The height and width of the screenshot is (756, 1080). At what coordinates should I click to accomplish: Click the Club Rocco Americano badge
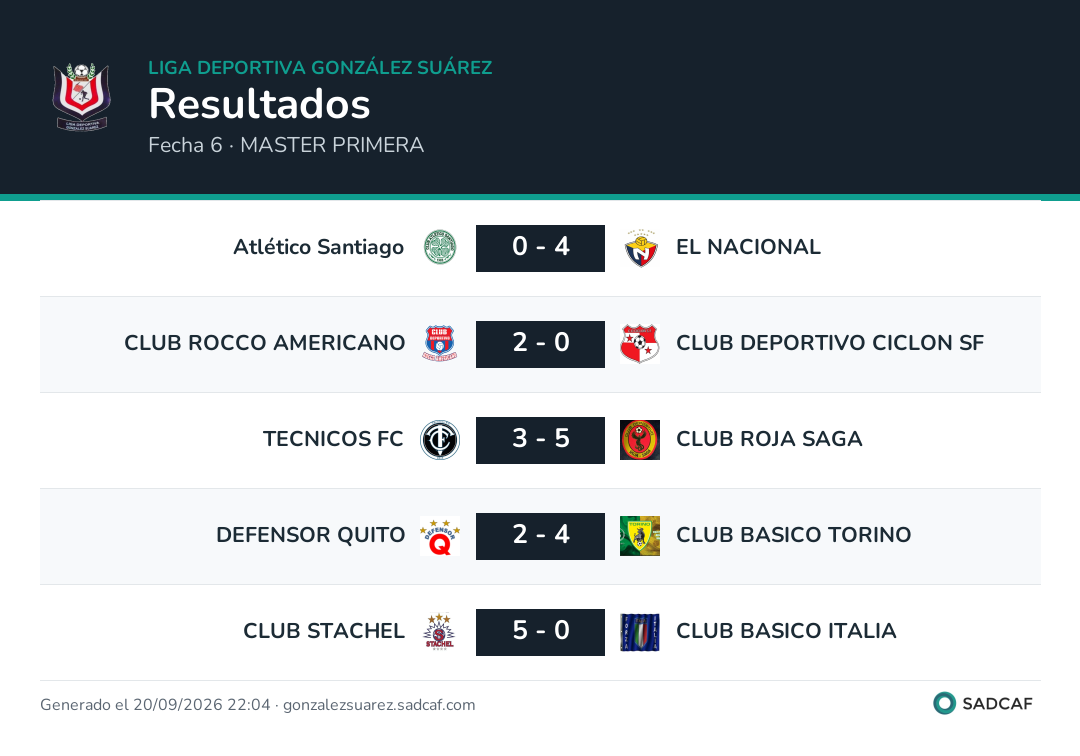(x=440, y=344)
